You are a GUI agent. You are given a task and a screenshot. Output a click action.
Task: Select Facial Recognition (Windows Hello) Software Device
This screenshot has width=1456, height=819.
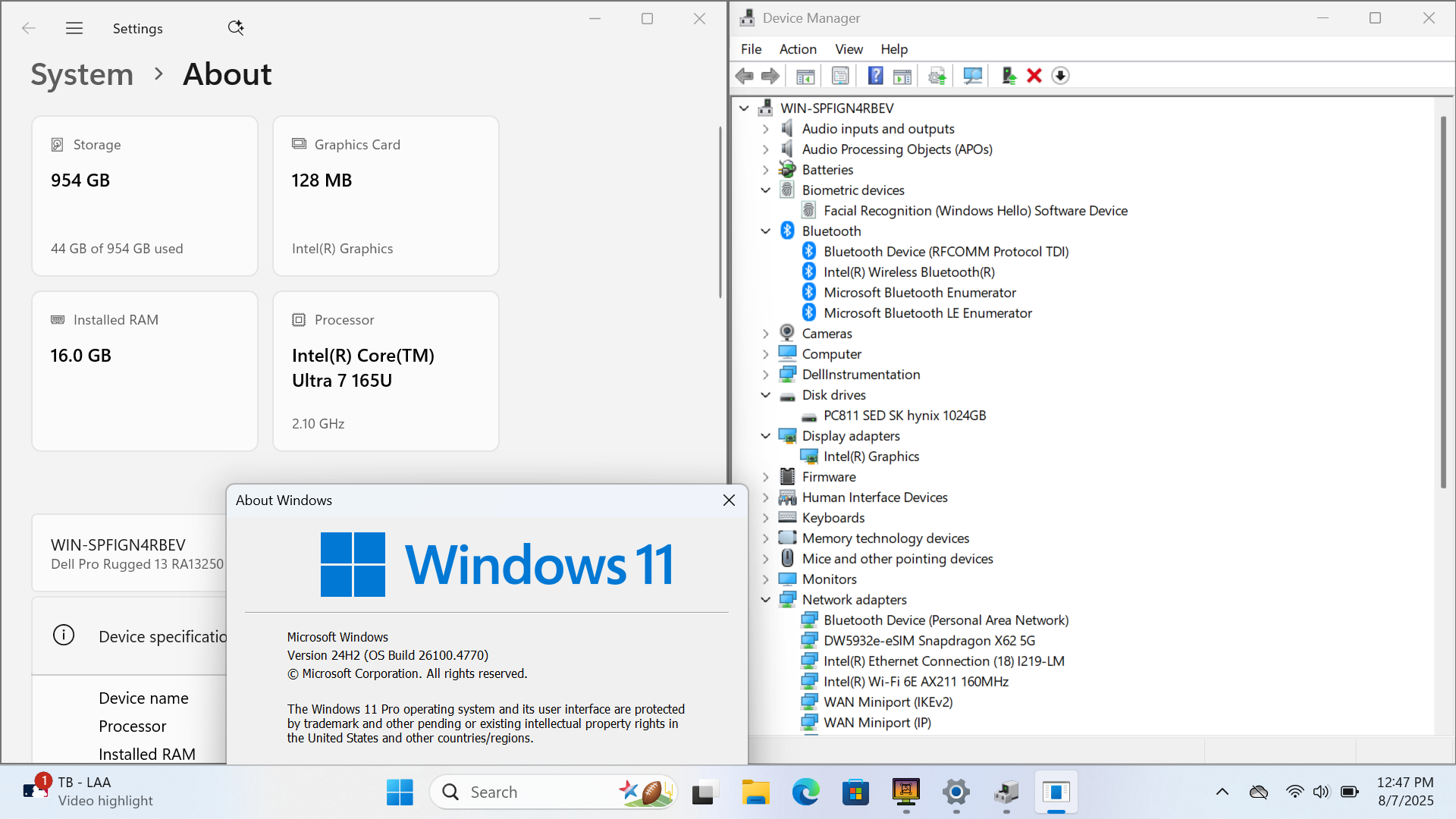[x=975, y=211]
